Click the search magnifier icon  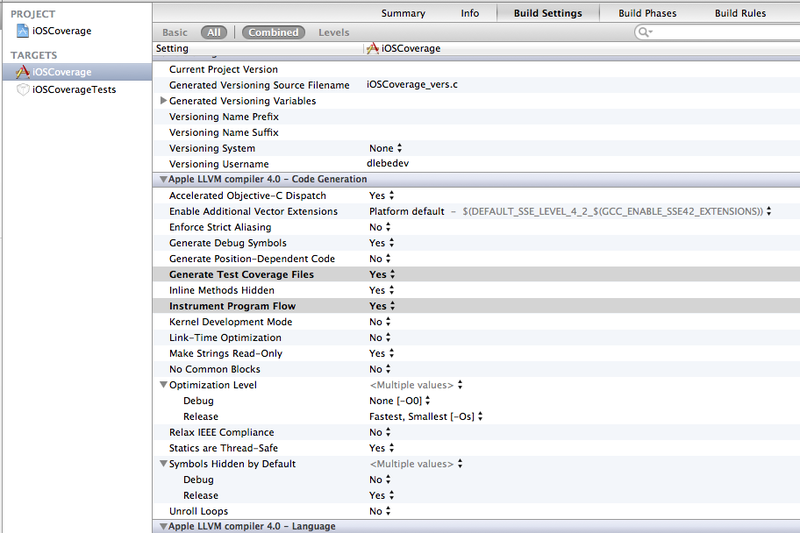pyautogui.click(x=644, y=32)
